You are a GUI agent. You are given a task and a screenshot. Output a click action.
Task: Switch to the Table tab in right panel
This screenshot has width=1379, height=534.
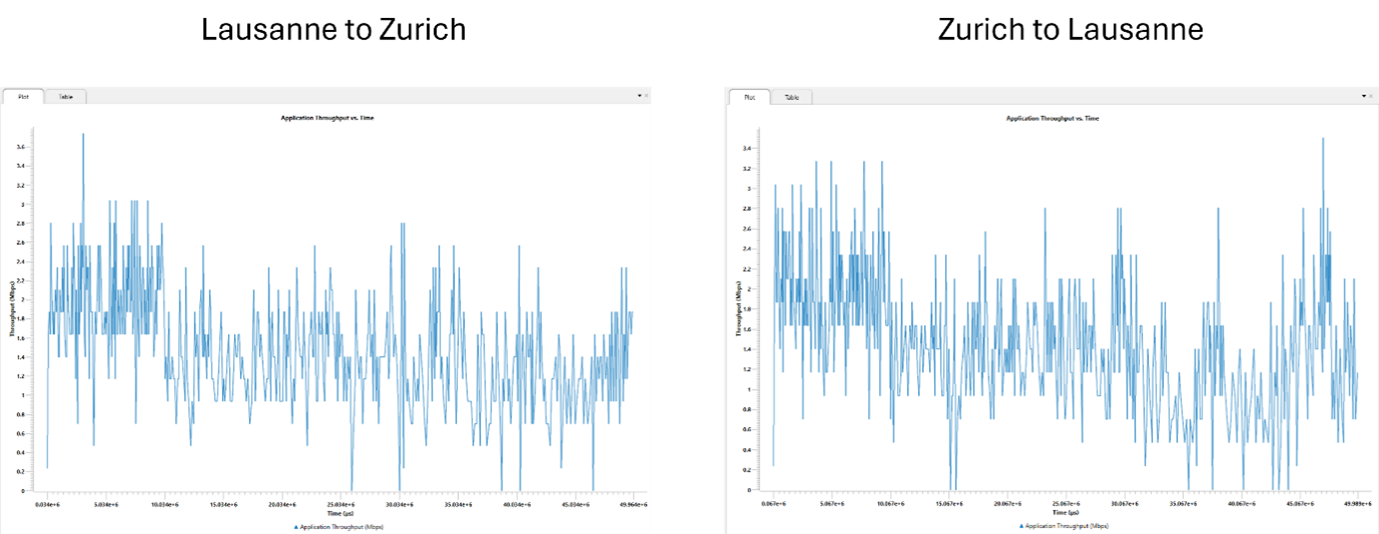791,97
